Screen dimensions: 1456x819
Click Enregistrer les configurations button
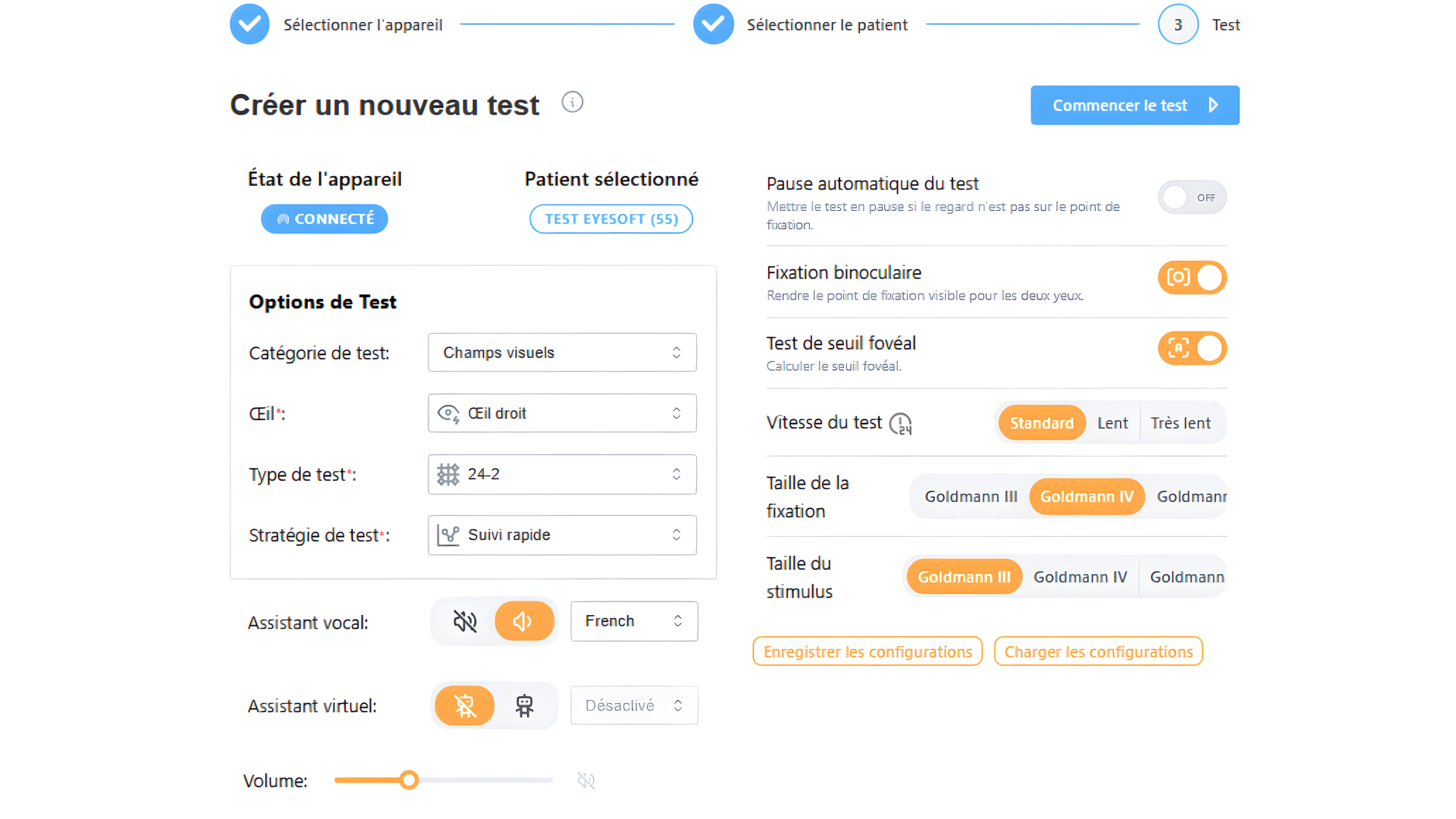(868, 652)
